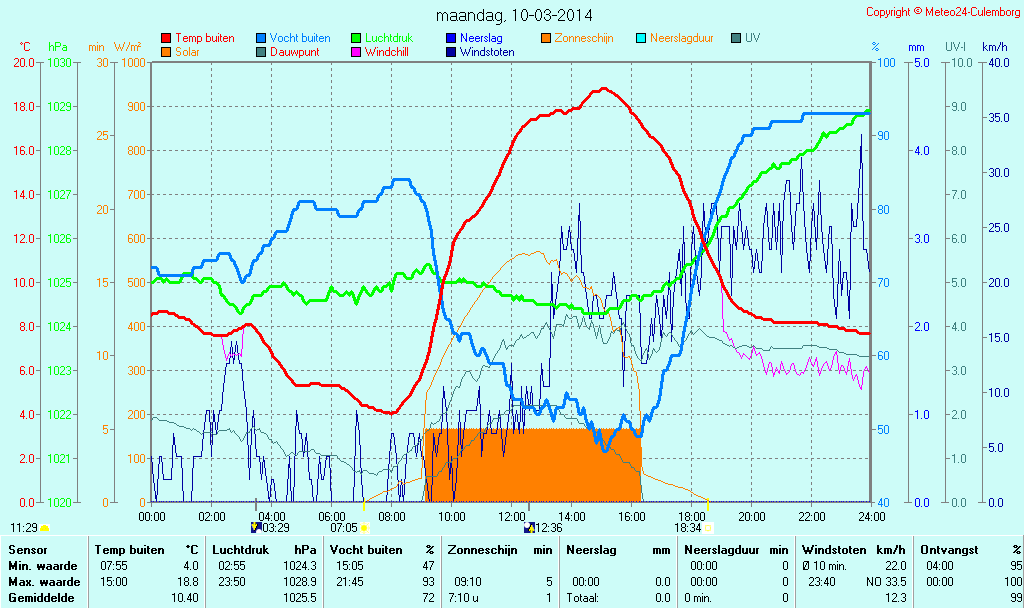Click the red Temp buiten legend swatch
Image resolution: width=1026 pixels, height=608 pixels.
[166, 38]
